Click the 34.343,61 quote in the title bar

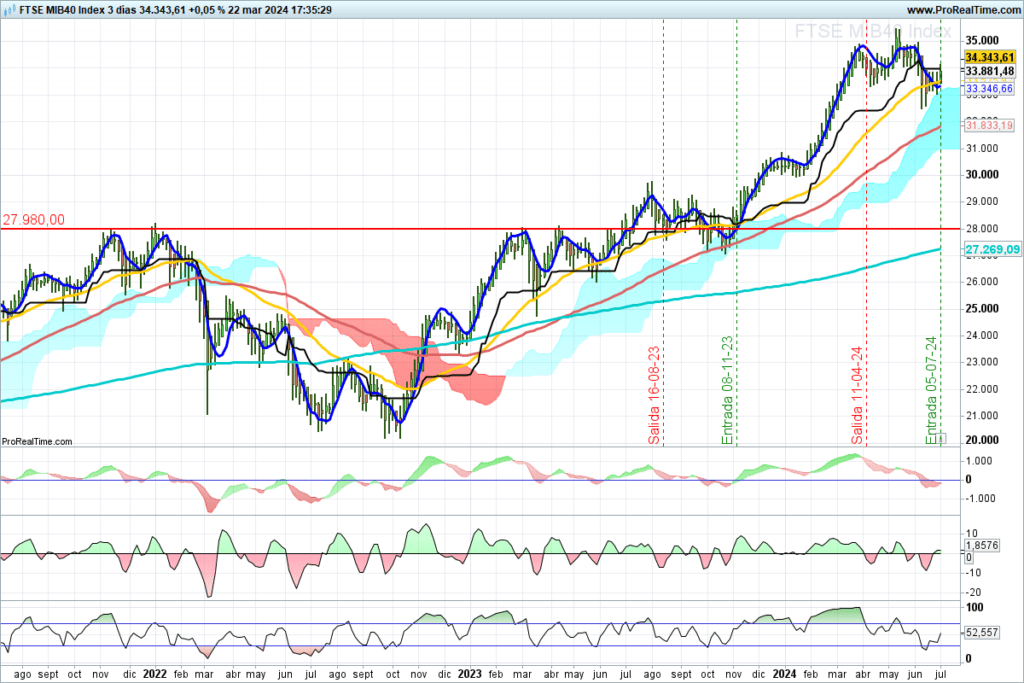(162, 10)
